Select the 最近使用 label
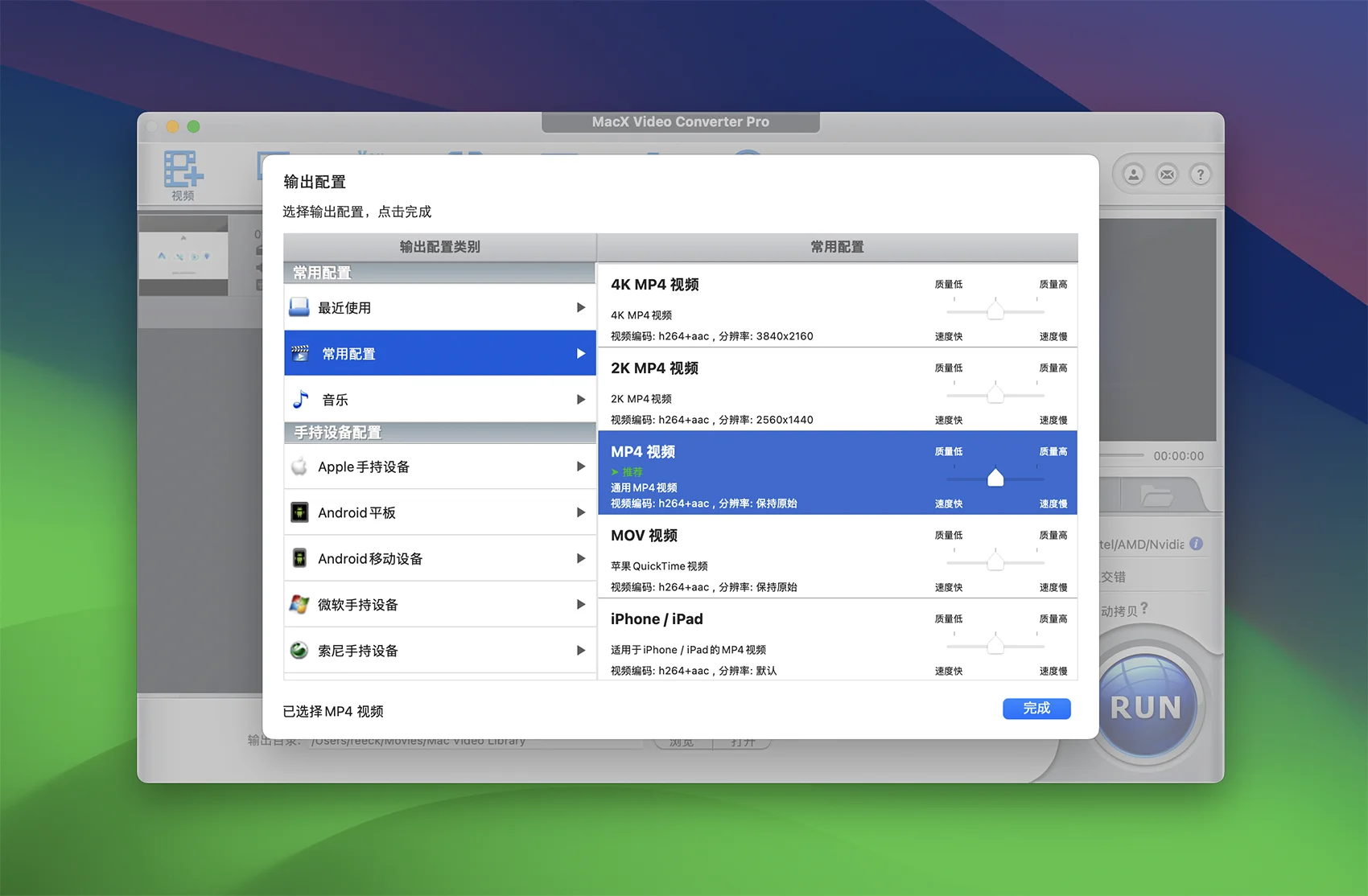Screen dimensions: 1368x896 (x=344, y=307)
